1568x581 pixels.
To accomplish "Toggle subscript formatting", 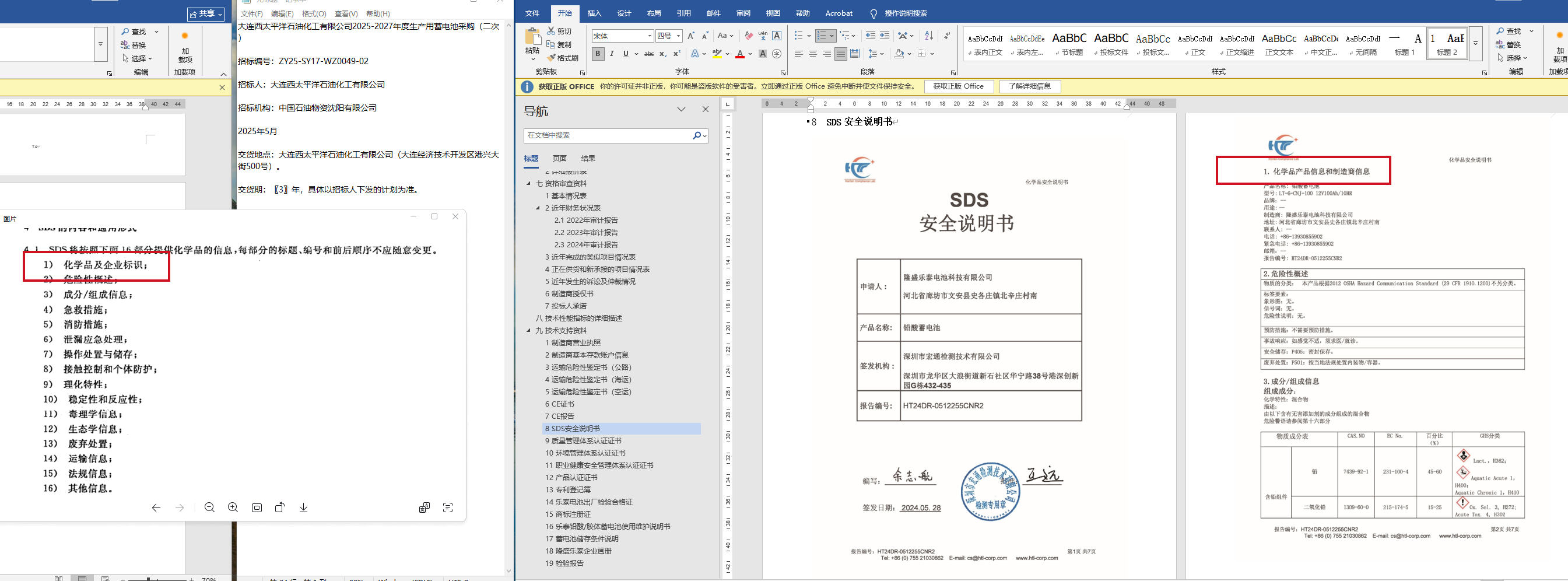I will (x=663, y=54).
